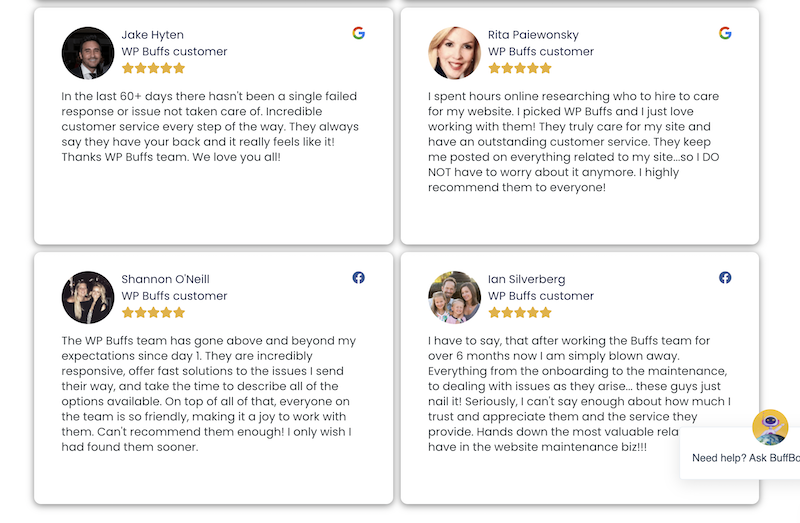Click Ian Silverberg's family profile photo
Viewport: 800px width, 523px height.
(x=454, y=297)
